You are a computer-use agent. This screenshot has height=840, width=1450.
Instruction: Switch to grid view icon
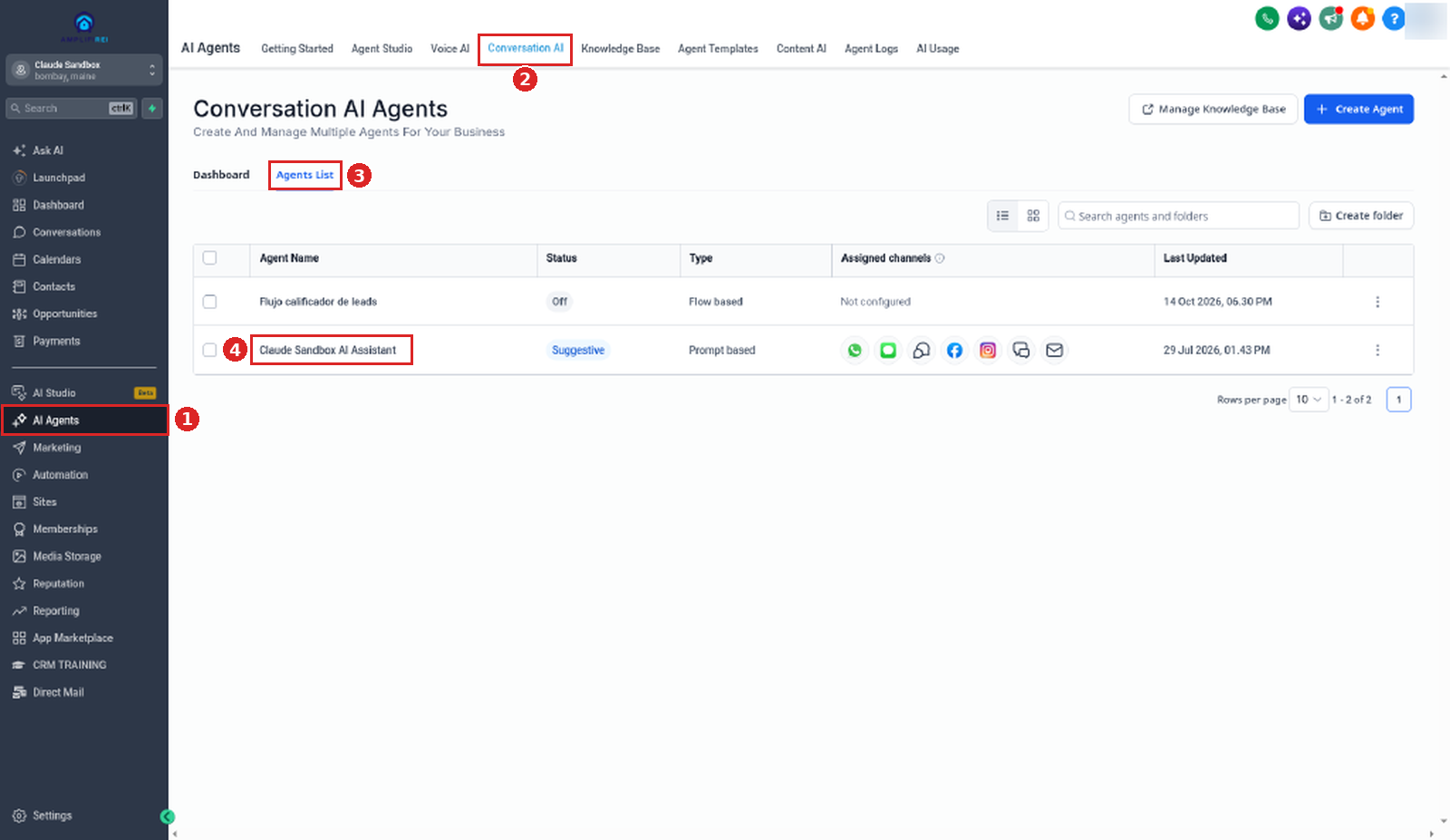click(1033, 216)
